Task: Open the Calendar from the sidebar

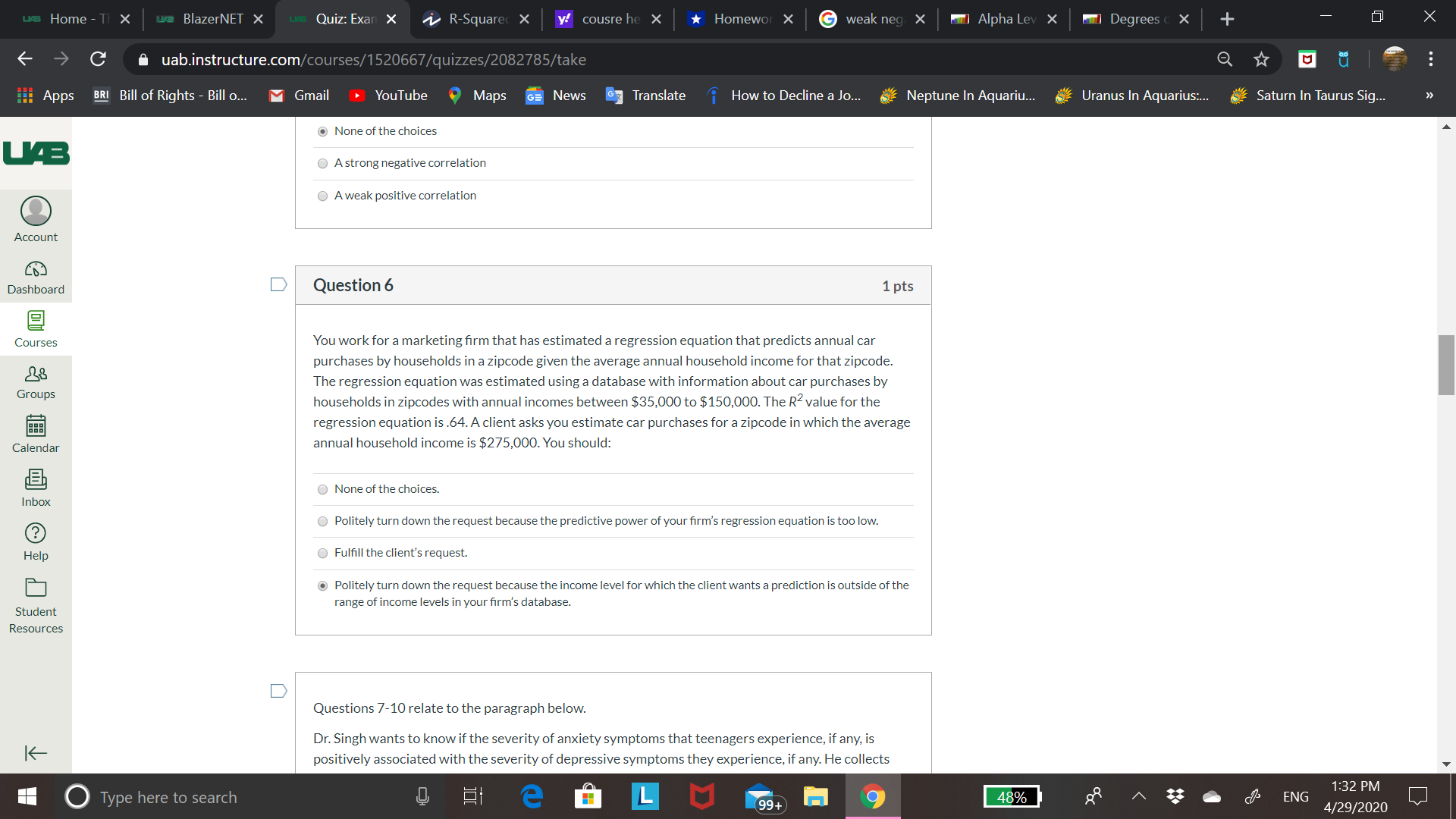Action: pyautogui.click(x=35, y=434)
